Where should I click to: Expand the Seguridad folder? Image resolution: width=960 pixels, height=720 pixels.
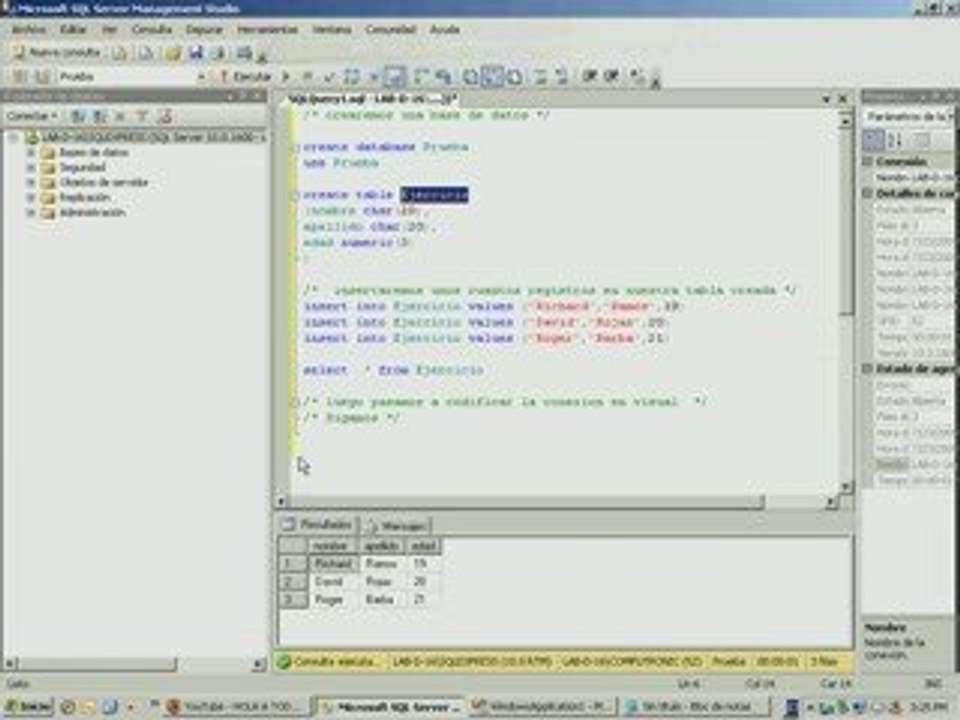tap(31, 168)
